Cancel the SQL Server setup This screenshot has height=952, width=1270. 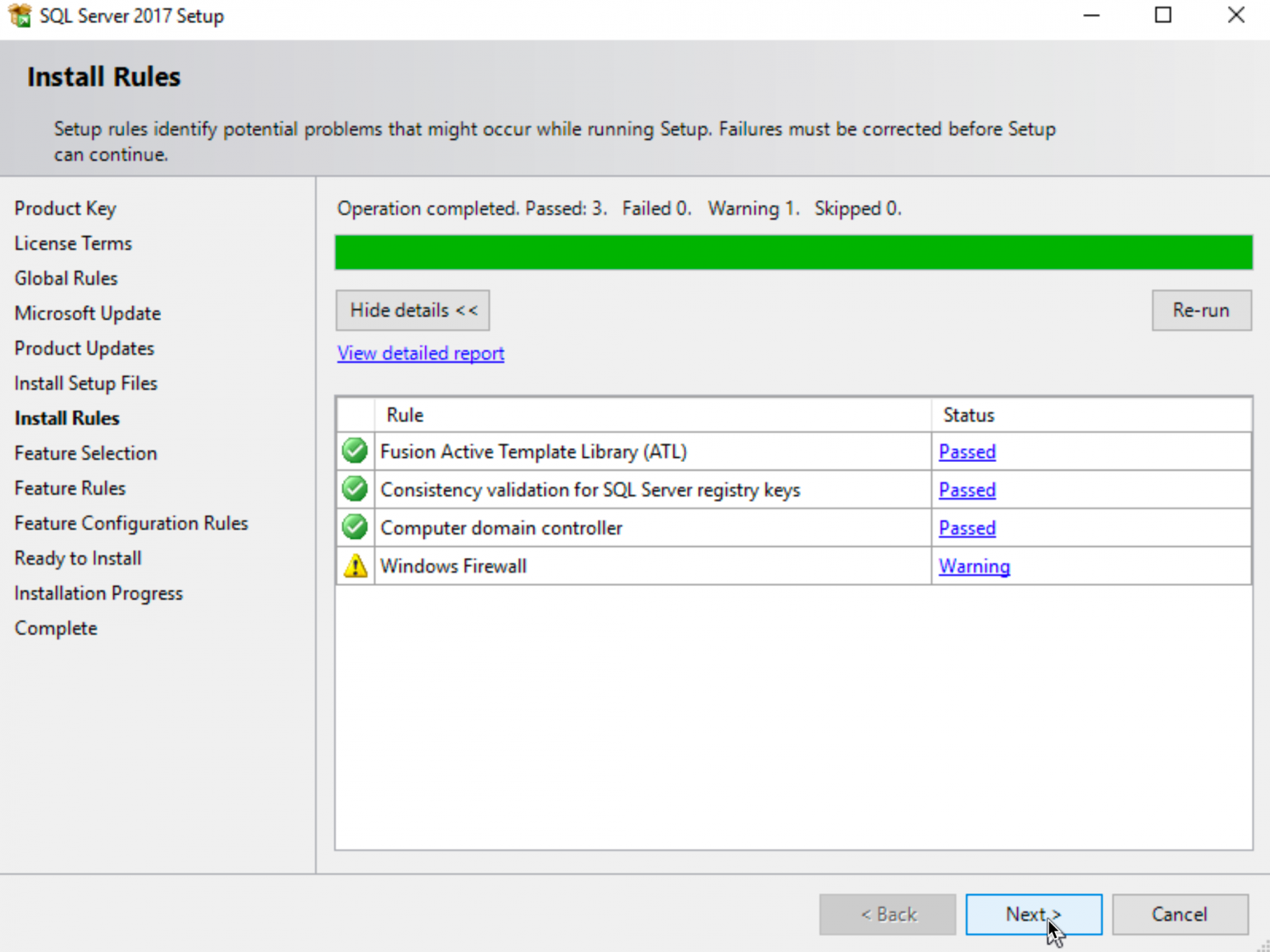[x=1180, y=914]
